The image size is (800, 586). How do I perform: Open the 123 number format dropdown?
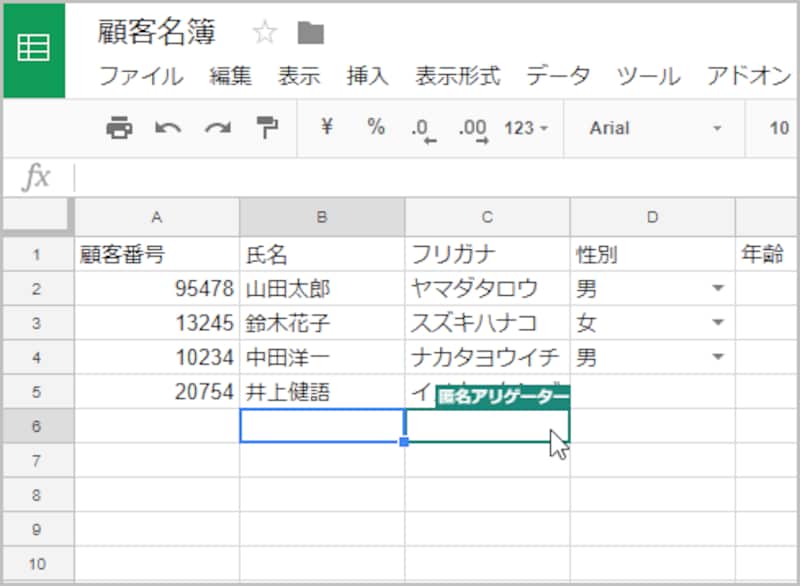click(x=528, y=128)
